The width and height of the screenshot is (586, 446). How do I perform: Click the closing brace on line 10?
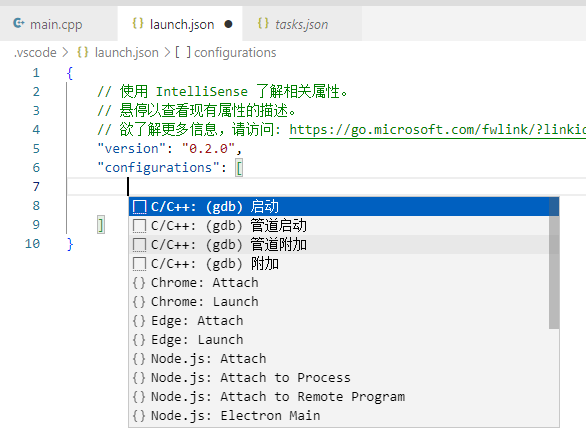(70, 244)
